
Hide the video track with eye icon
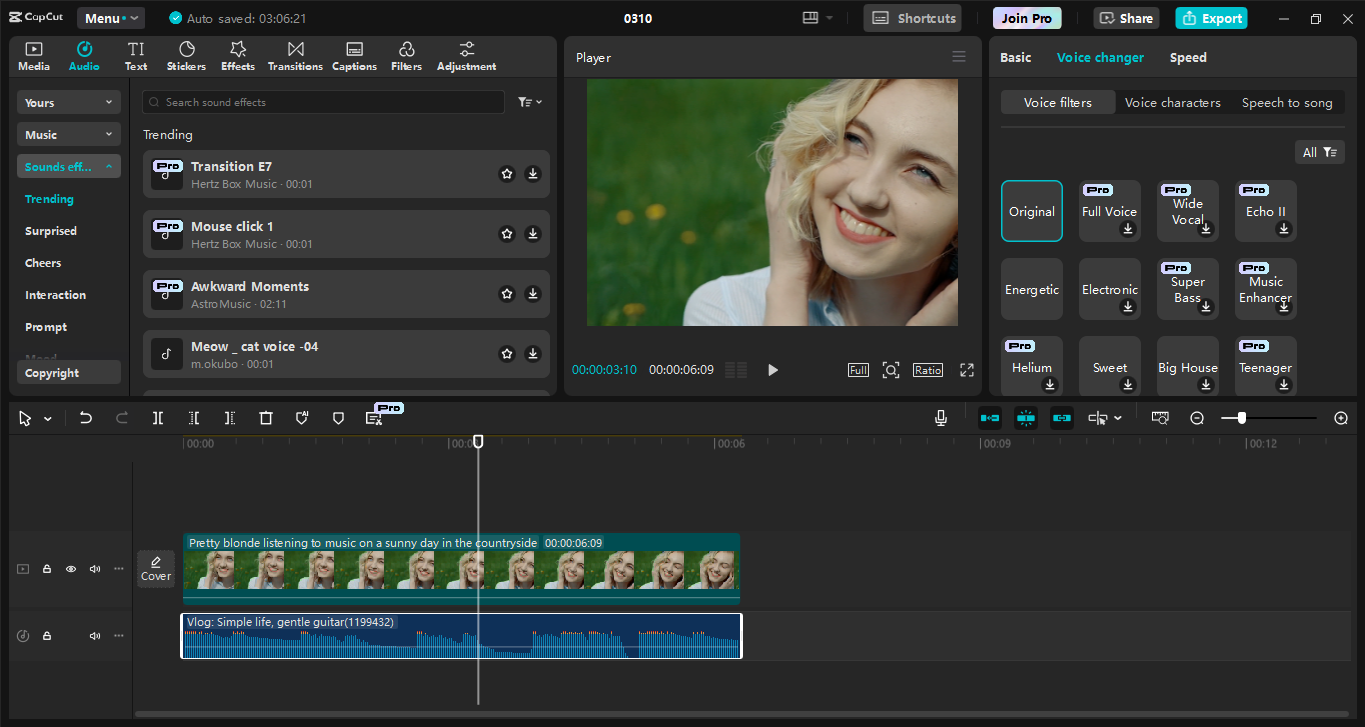point(71,569)
